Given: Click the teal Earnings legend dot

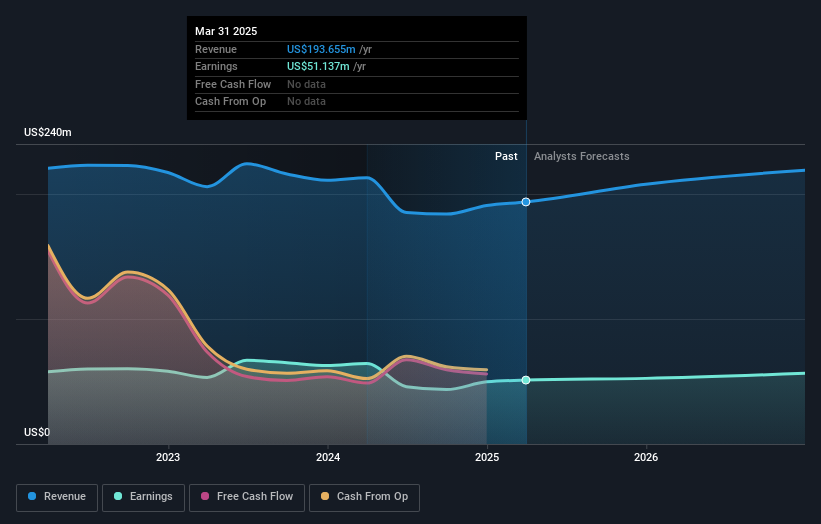Looking at the screenshot, I should click(118, 496).
